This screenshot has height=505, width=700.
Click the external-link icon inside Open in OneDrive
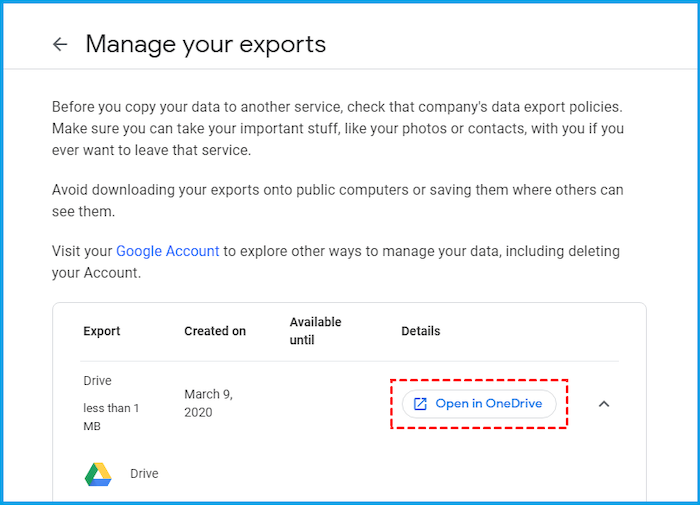click(x=420, y=404)
